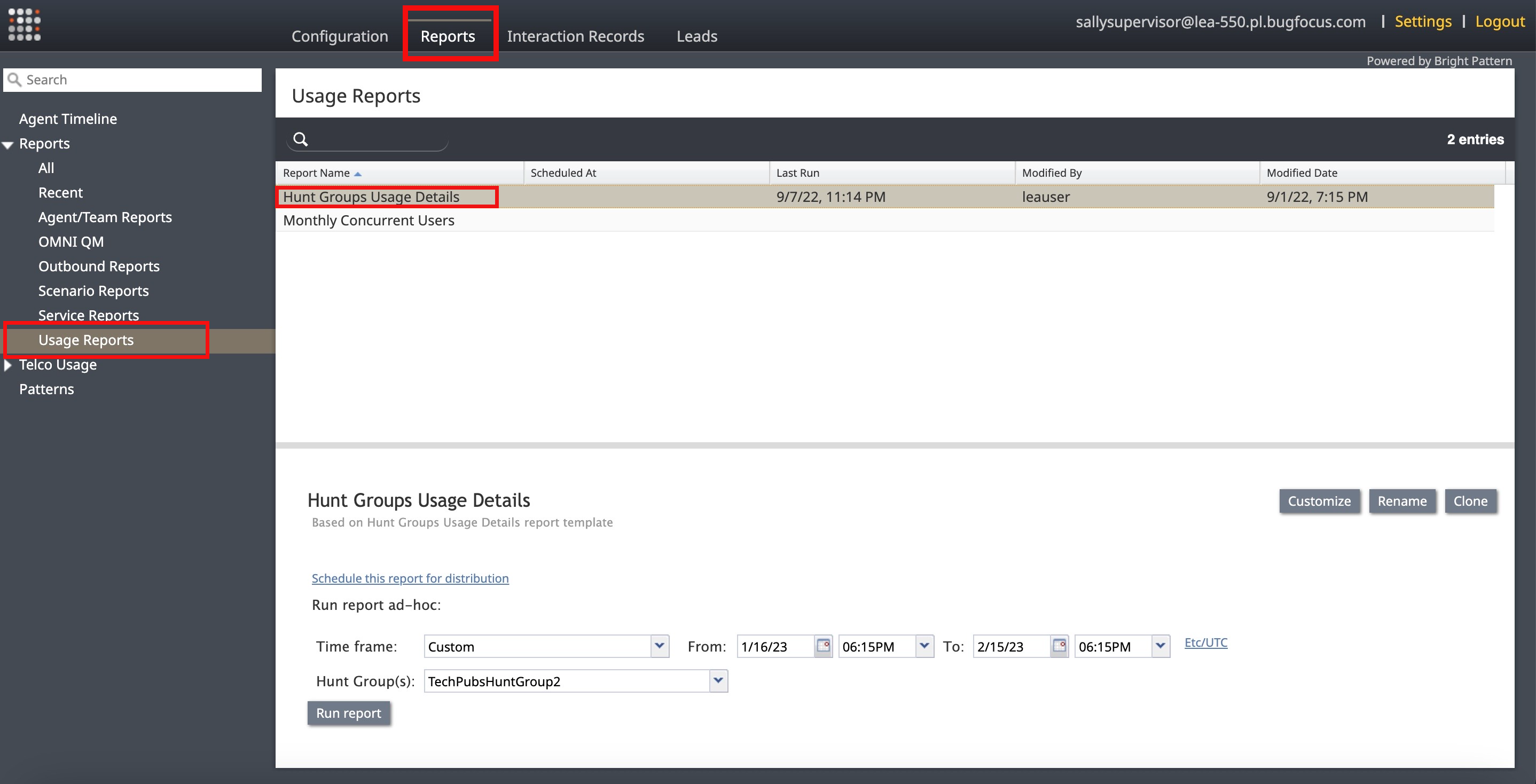
Task: Select Usage Reports in sidebar
Action: 86,340
